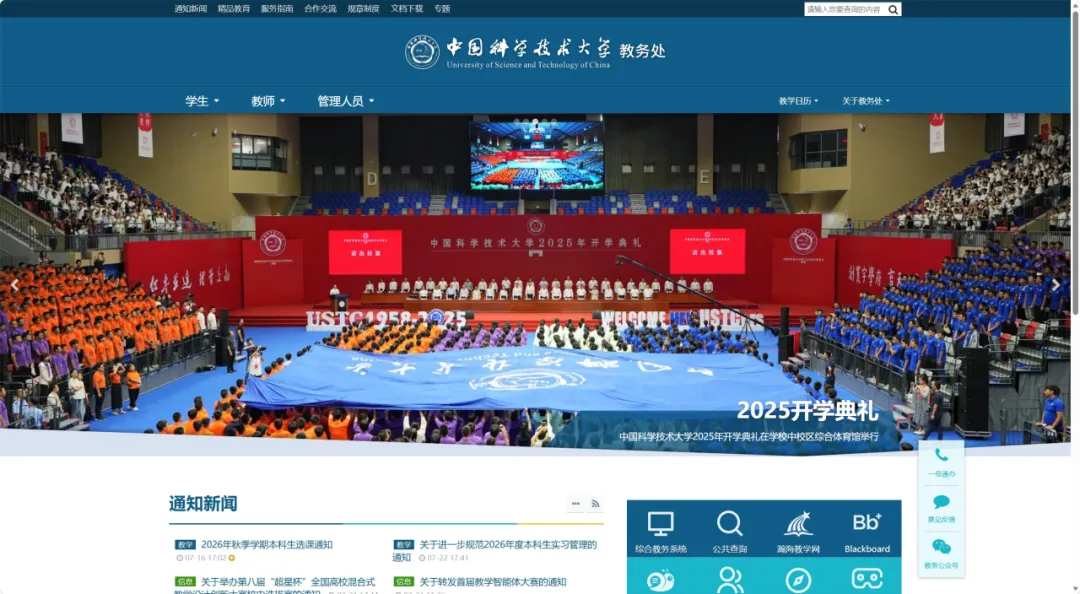Click the 通知新闻 section heading
This screenshot has height=594, width=1080.
click(203, 504)
